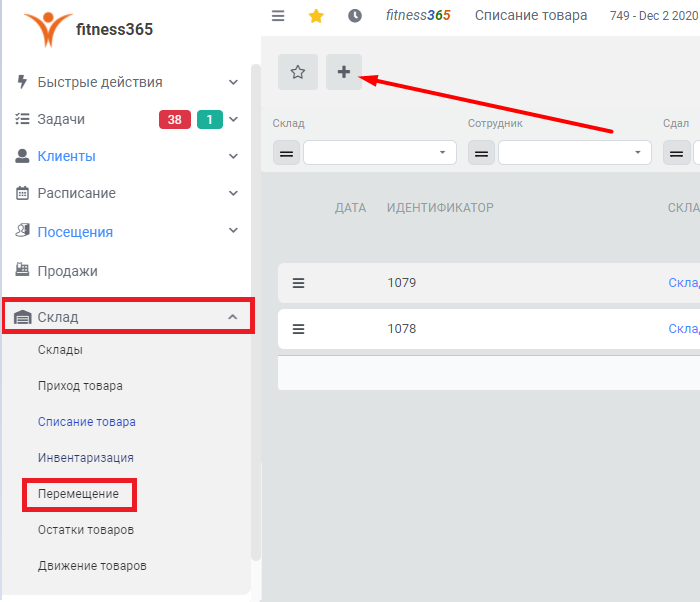The width and height of the screenshot is (700, 602).
Task: Click the yellow favorites star icon
Action: coord(316,16)
